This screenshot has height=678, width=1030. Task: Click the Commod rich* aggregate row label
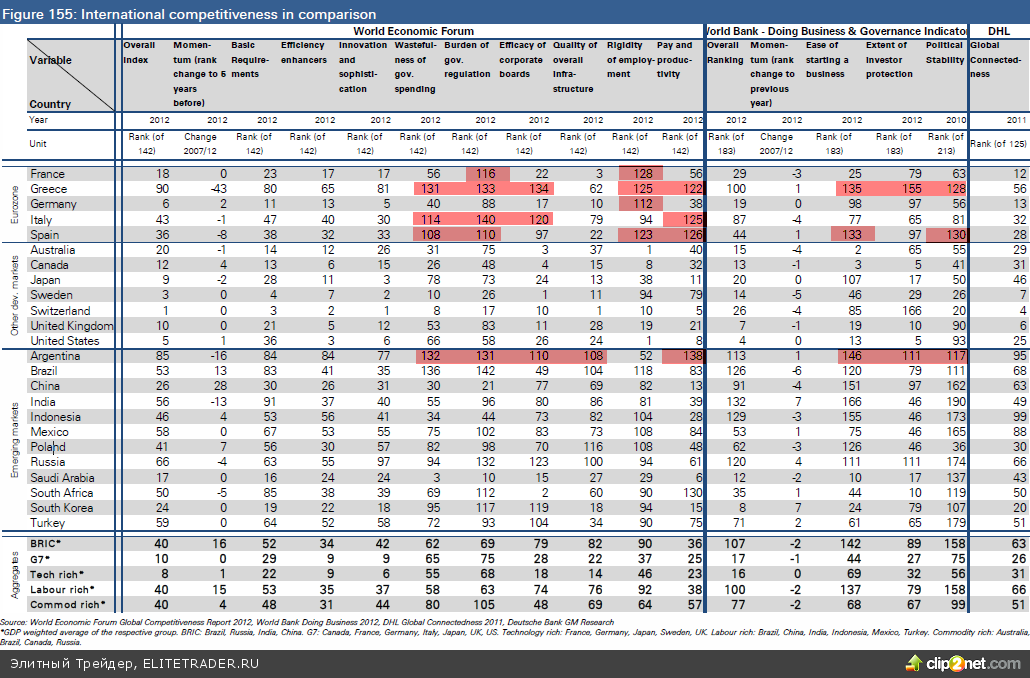tap(66, 605)
